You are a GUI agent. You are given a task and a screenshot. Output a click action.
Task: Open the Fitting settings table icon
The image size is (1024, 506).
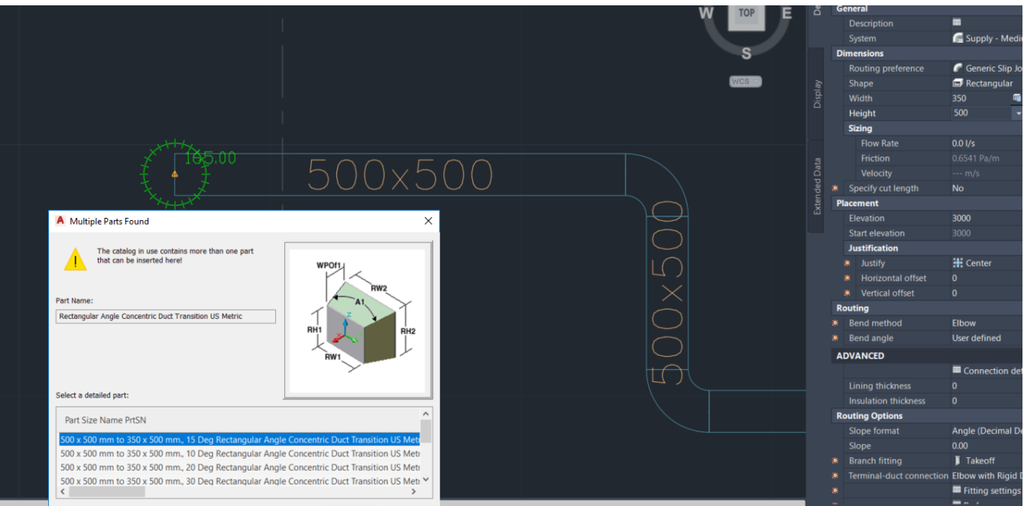pos(957,490)
